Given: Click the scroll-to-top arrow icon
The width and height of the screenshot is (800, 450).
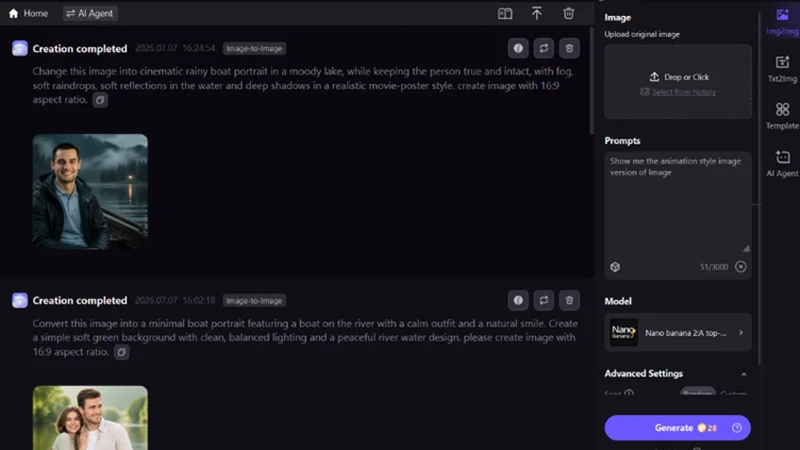Looking at the screenshot, I should point(536,13).
